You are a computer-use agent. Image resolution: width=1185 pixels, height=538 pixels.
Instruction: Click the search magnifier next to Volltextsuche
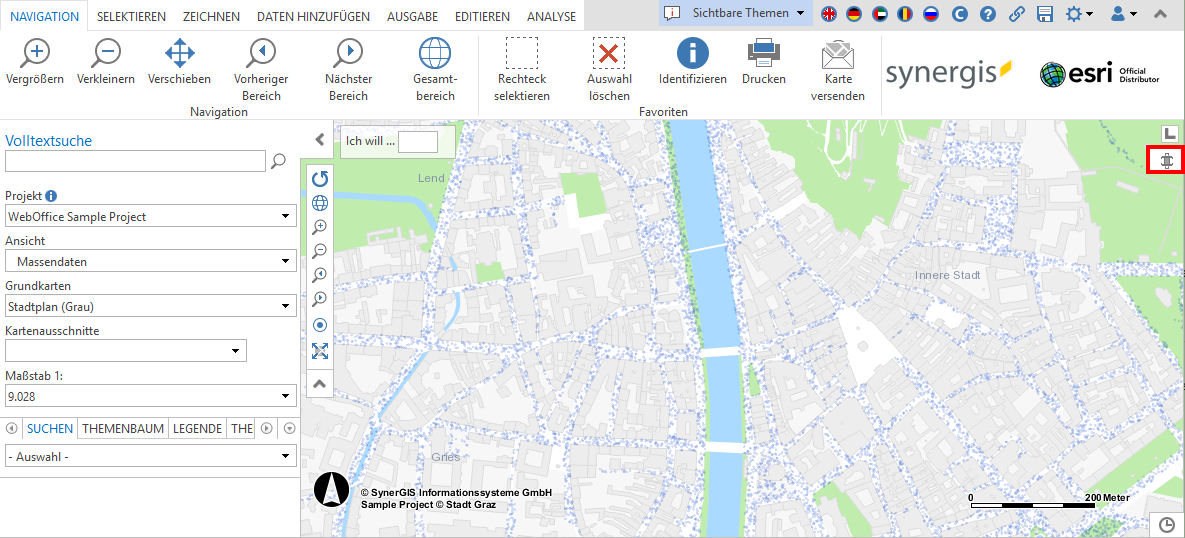pyautogui.click(x=279, y=160)
